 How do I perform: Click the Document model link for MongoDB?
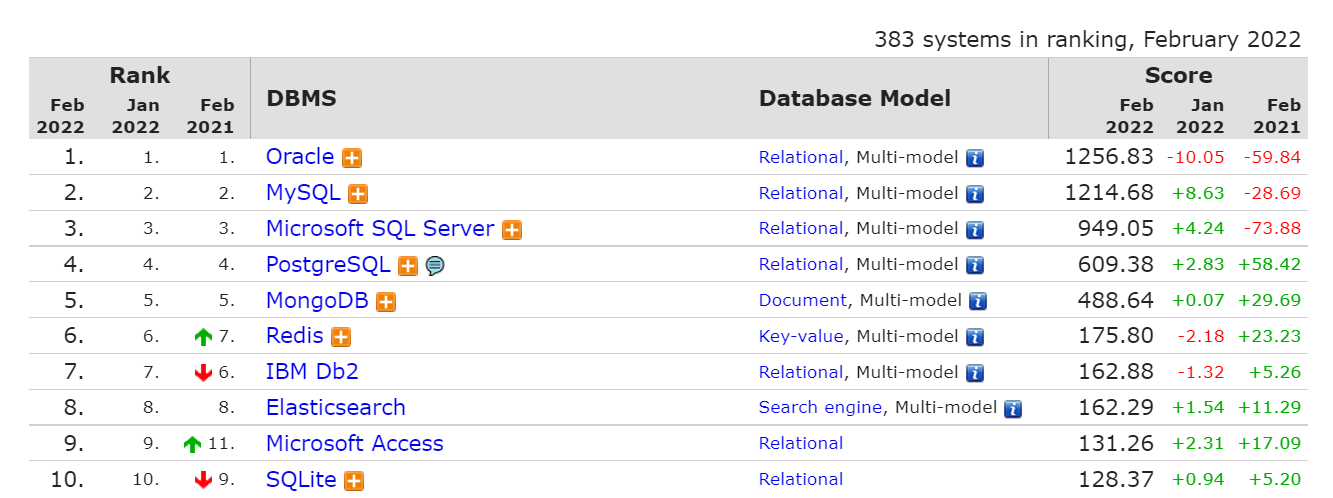[x=803, y=301]
